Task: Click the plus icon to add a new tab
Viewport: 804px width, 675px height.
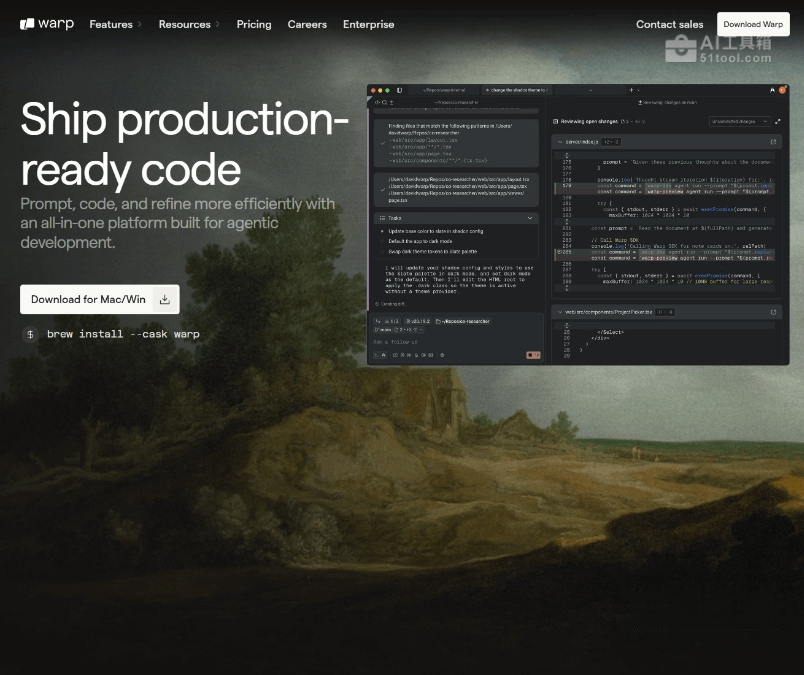Action: (x=630, y=90)
